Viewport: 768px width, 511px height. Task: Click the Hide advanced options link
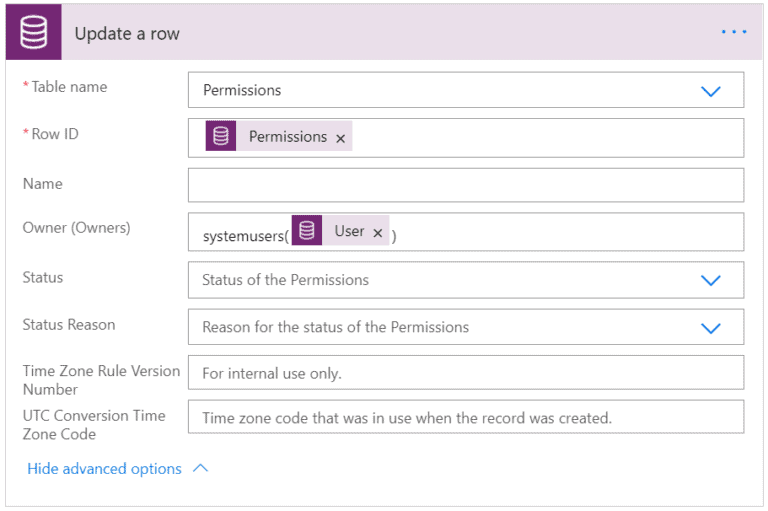point(104,468)
